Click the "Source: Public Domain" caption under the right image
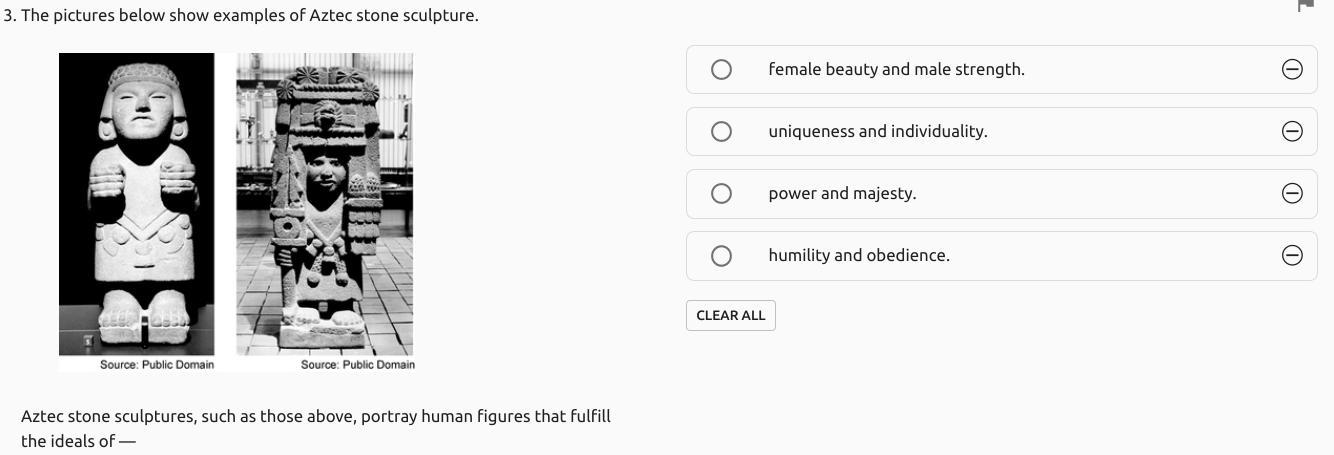 358,365
